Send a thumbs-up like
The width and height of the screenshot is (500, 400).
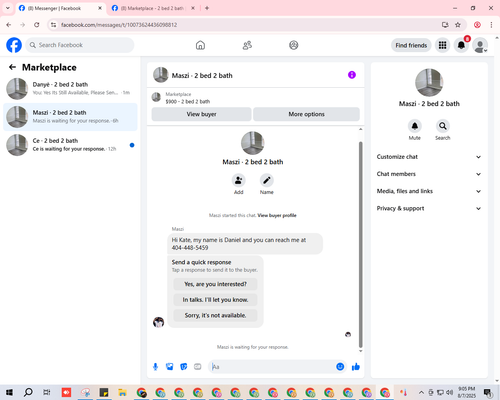pos(356,367)
